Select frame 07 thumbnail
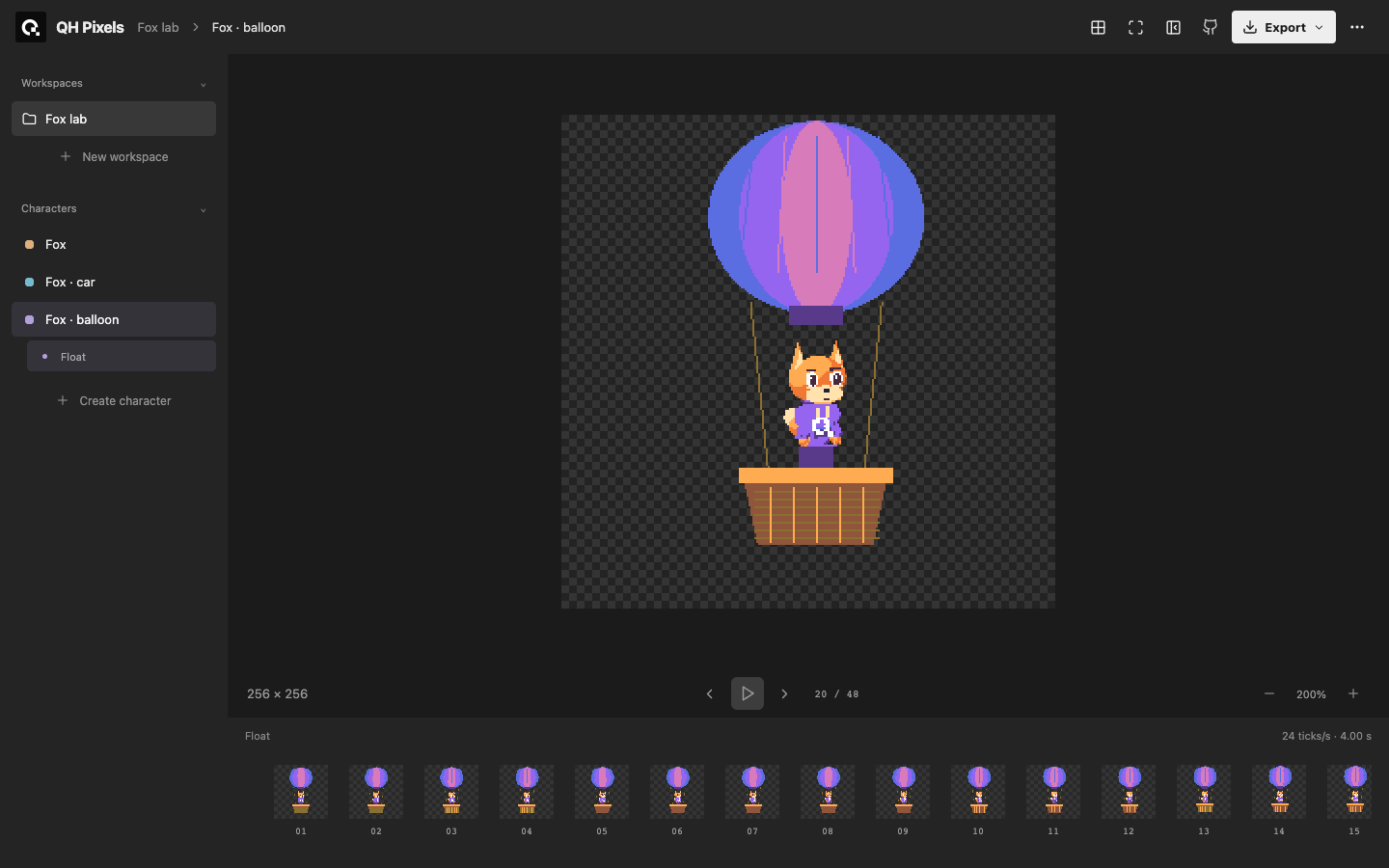Viewport: 1389px width, 868px height. pos(752,792)
